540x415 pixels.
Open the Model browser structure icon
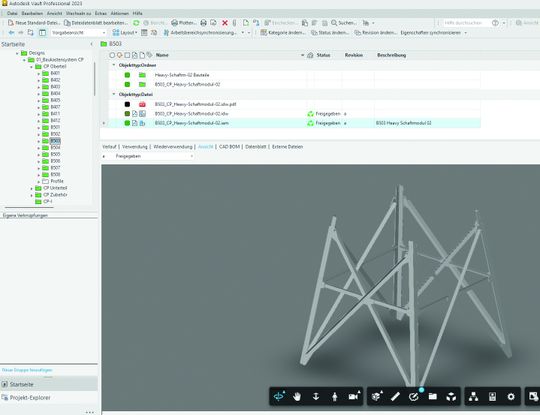click(x=474, y=397)
